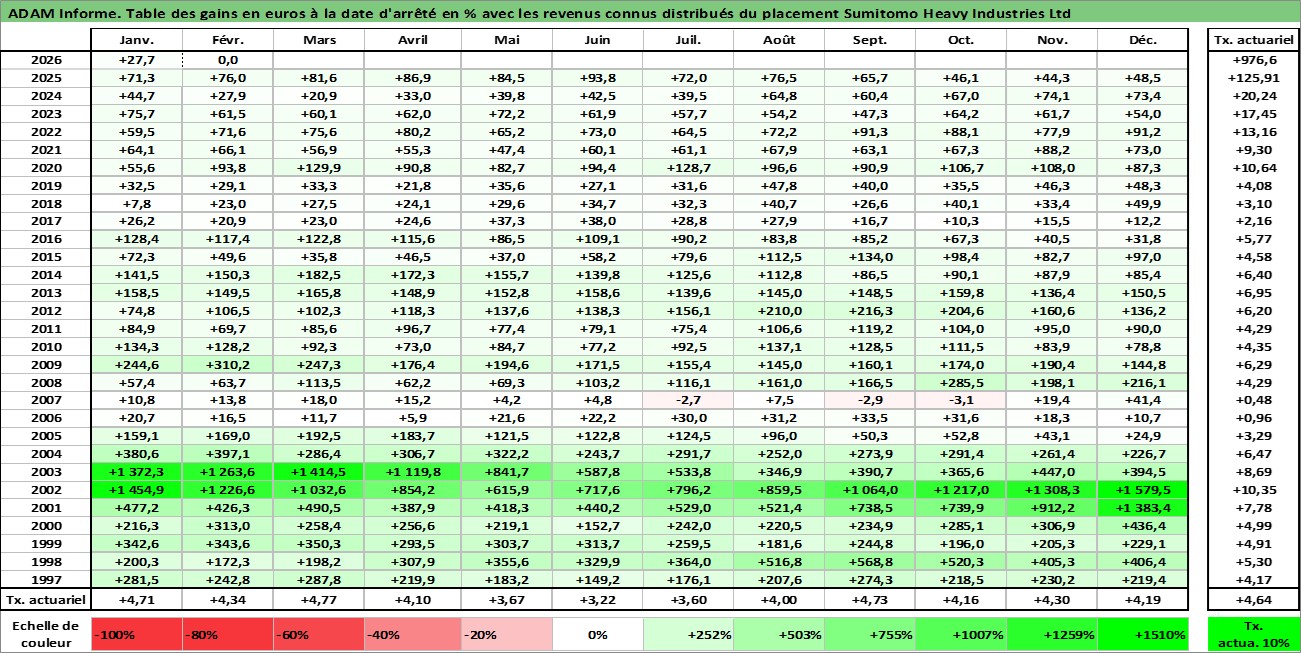Click the 'Echelle de couleur' label
This screenshot has height=653, width=1301.
tap(46, 634)
